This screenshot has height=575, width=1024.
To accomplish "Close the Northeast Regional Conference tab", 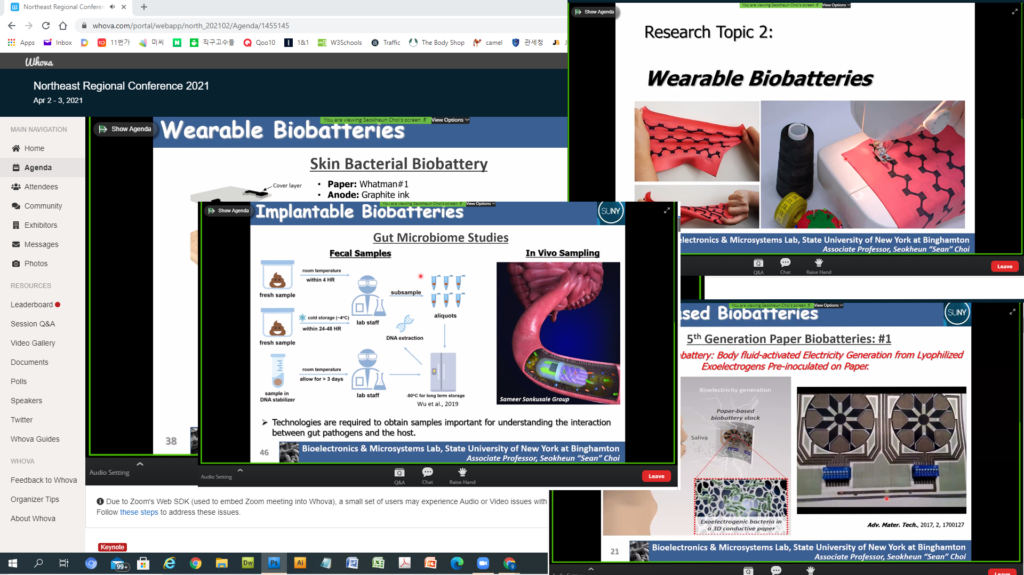I will coord(123,7).
